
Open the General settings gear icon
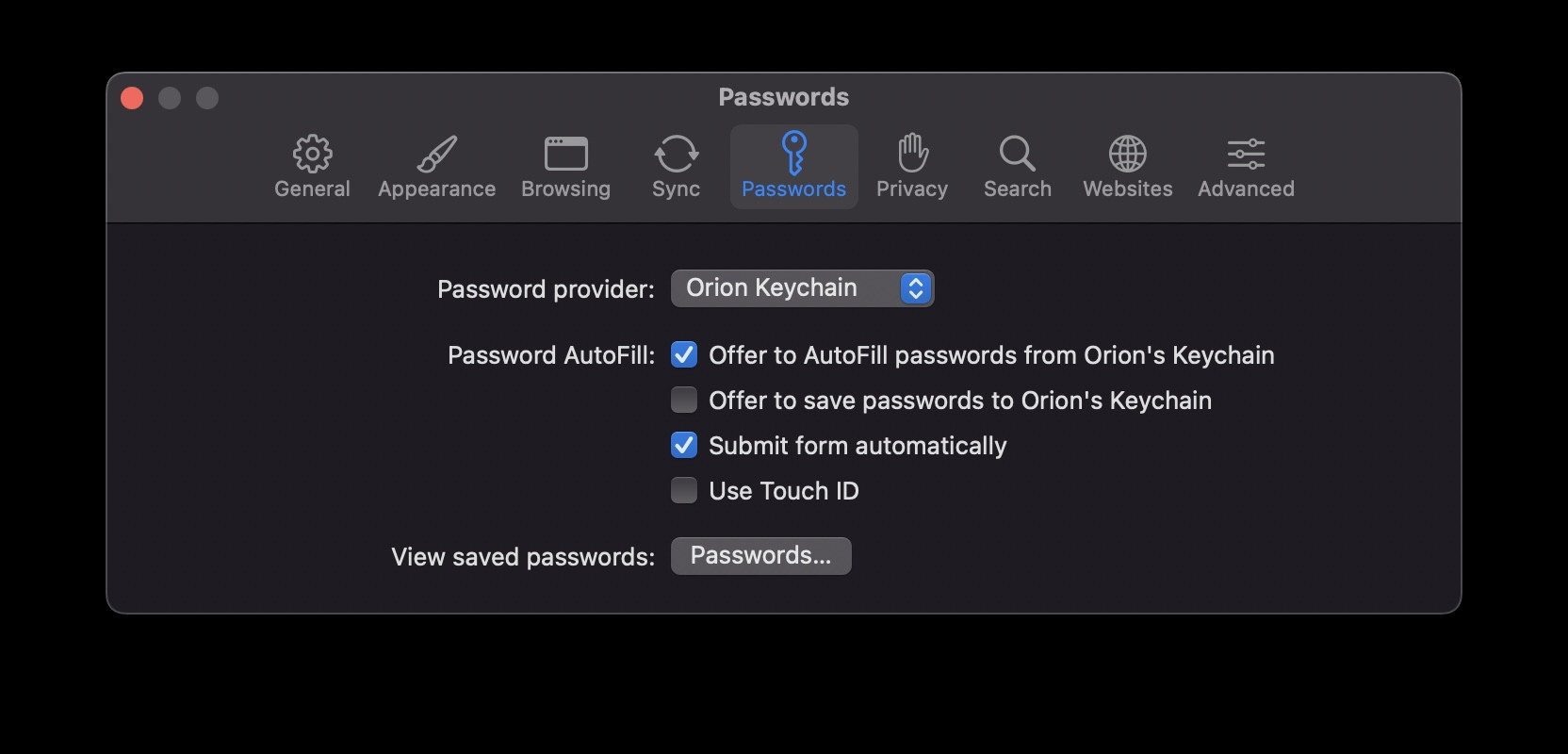[312, 154]
